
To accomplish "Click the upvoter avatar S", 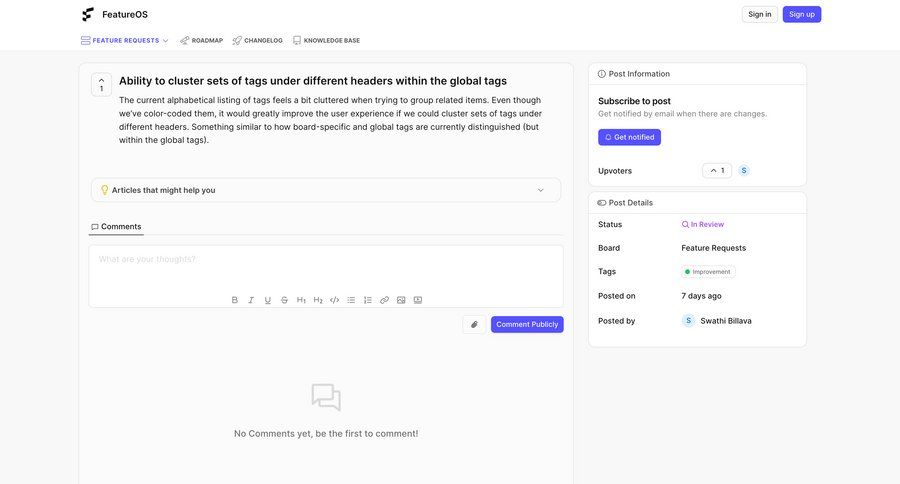I will 744,171.
